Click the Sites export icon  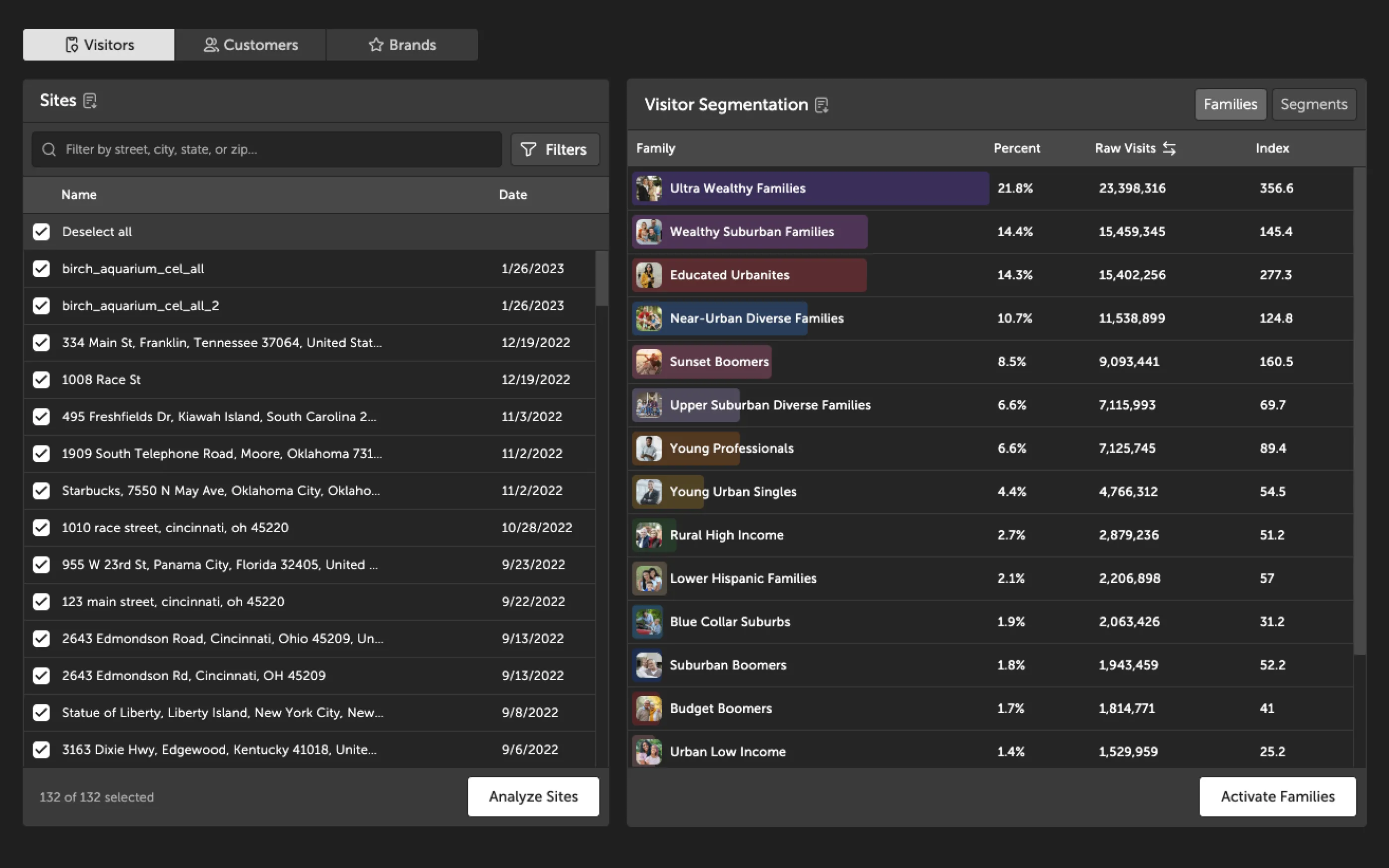90,101
